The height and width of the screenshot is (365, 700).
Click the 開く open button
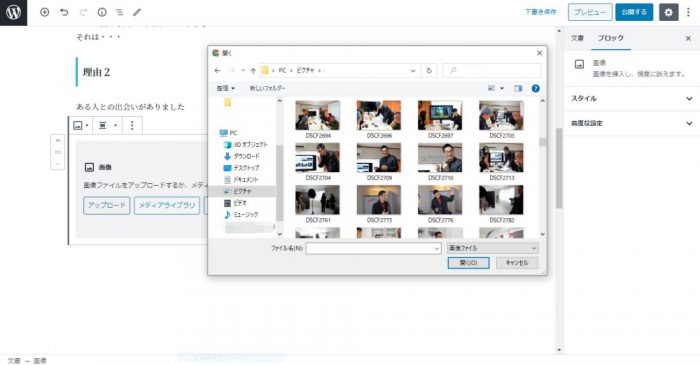tap(468, 263)
